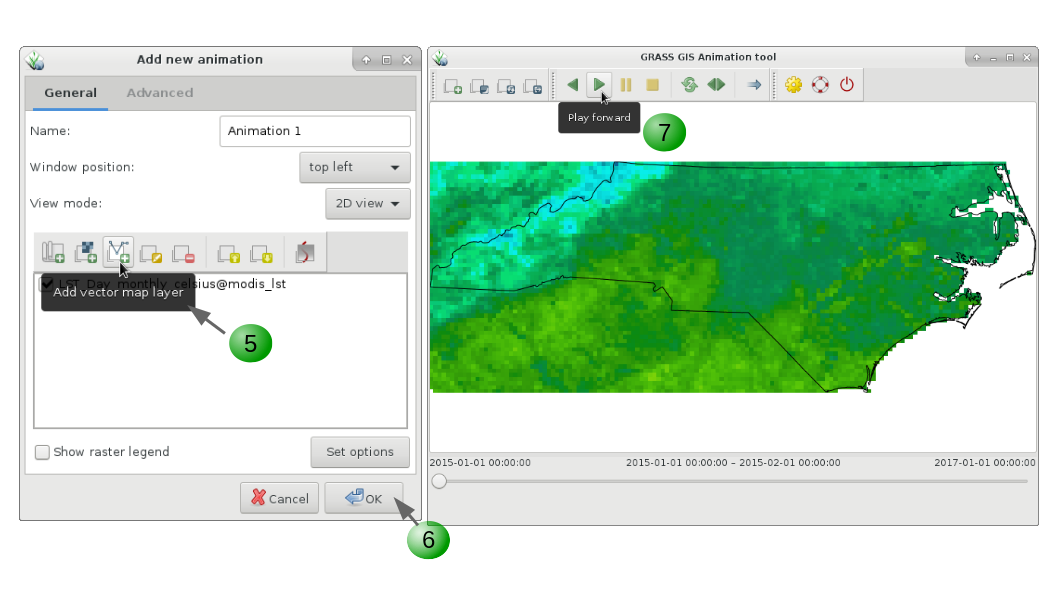Click the North Carolina temperature map display
Image resolution: width=1058 pixels, height=595 pixels.
(732, 277)
